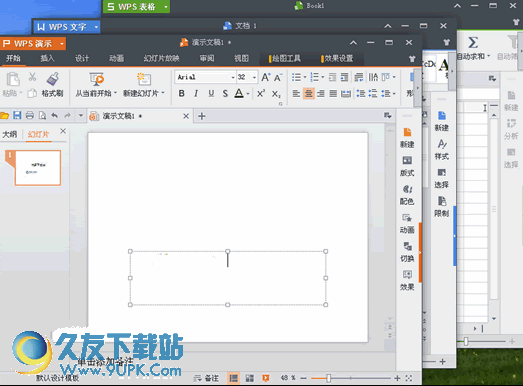Select the Format Painter (格式刷) tool

pos(52,85)
